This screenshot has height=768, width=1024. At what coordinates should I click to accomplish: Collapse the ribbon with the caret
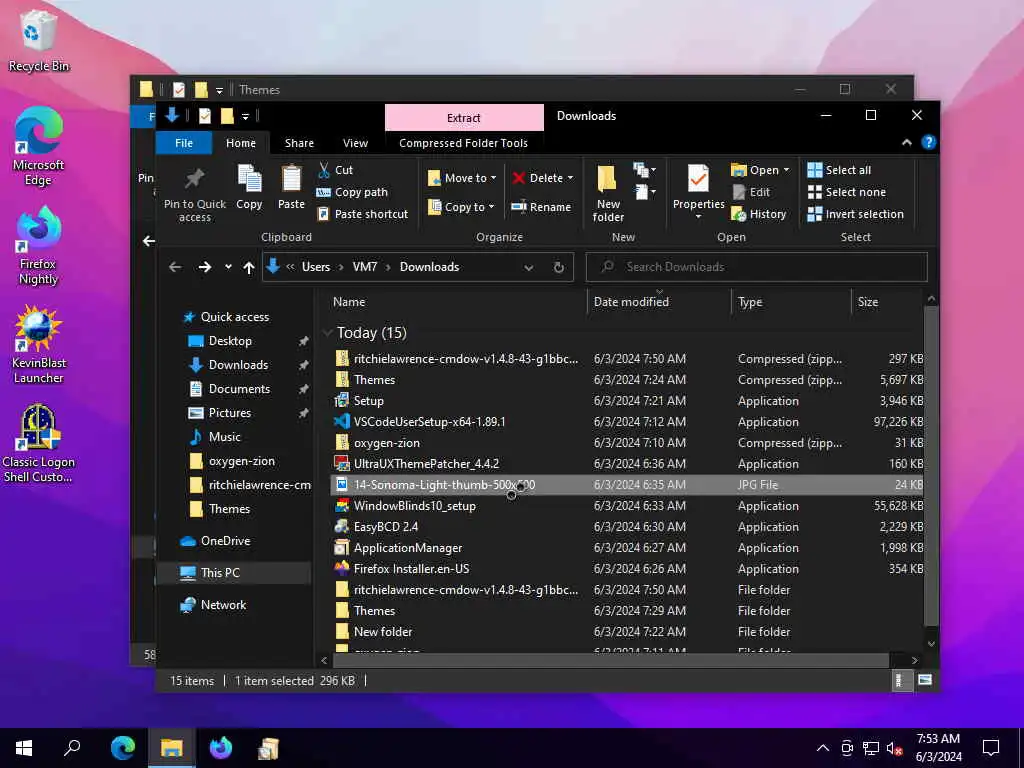tap(906, 142)
